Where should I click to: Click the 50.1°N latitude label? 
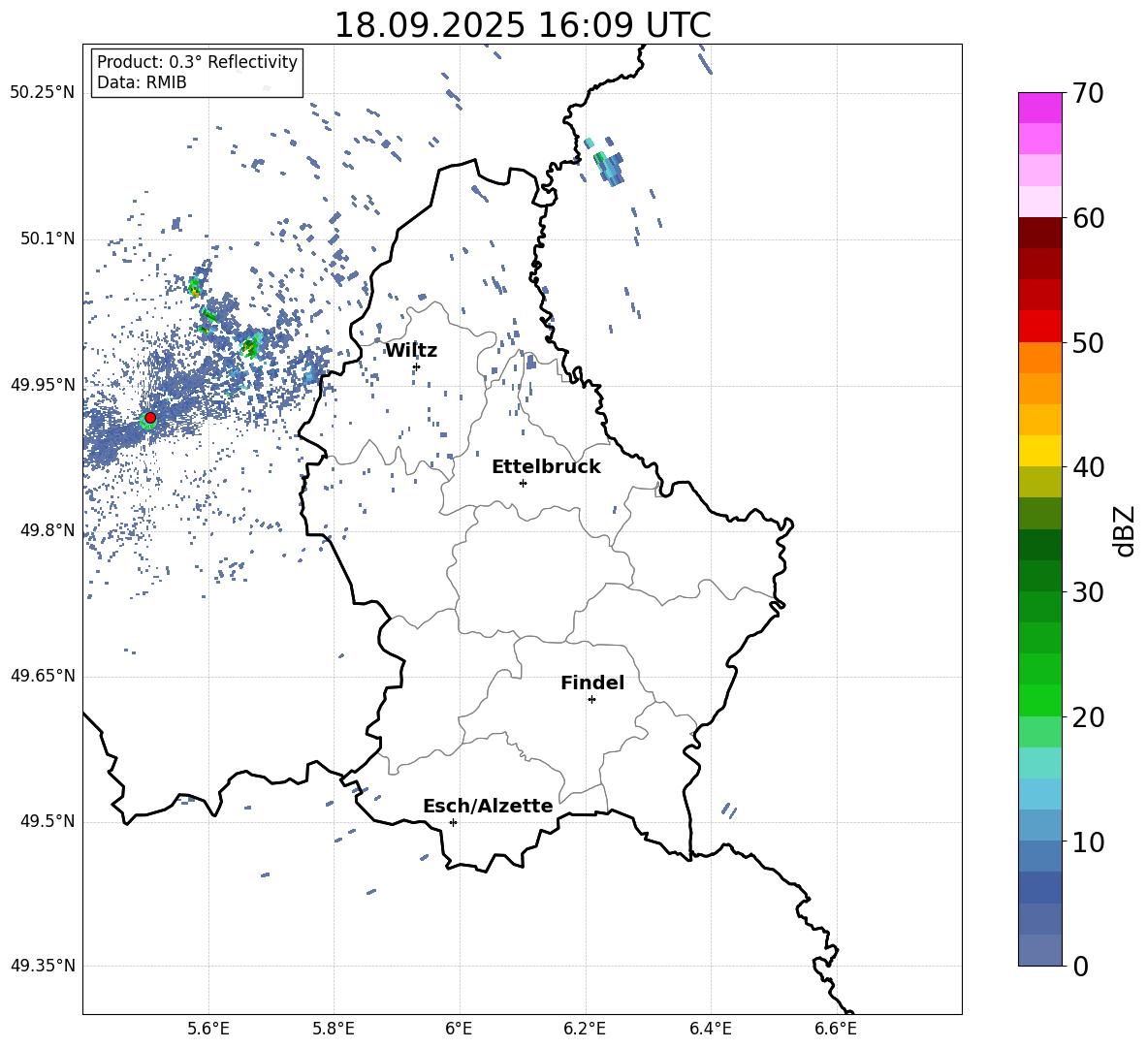[48, 238]
